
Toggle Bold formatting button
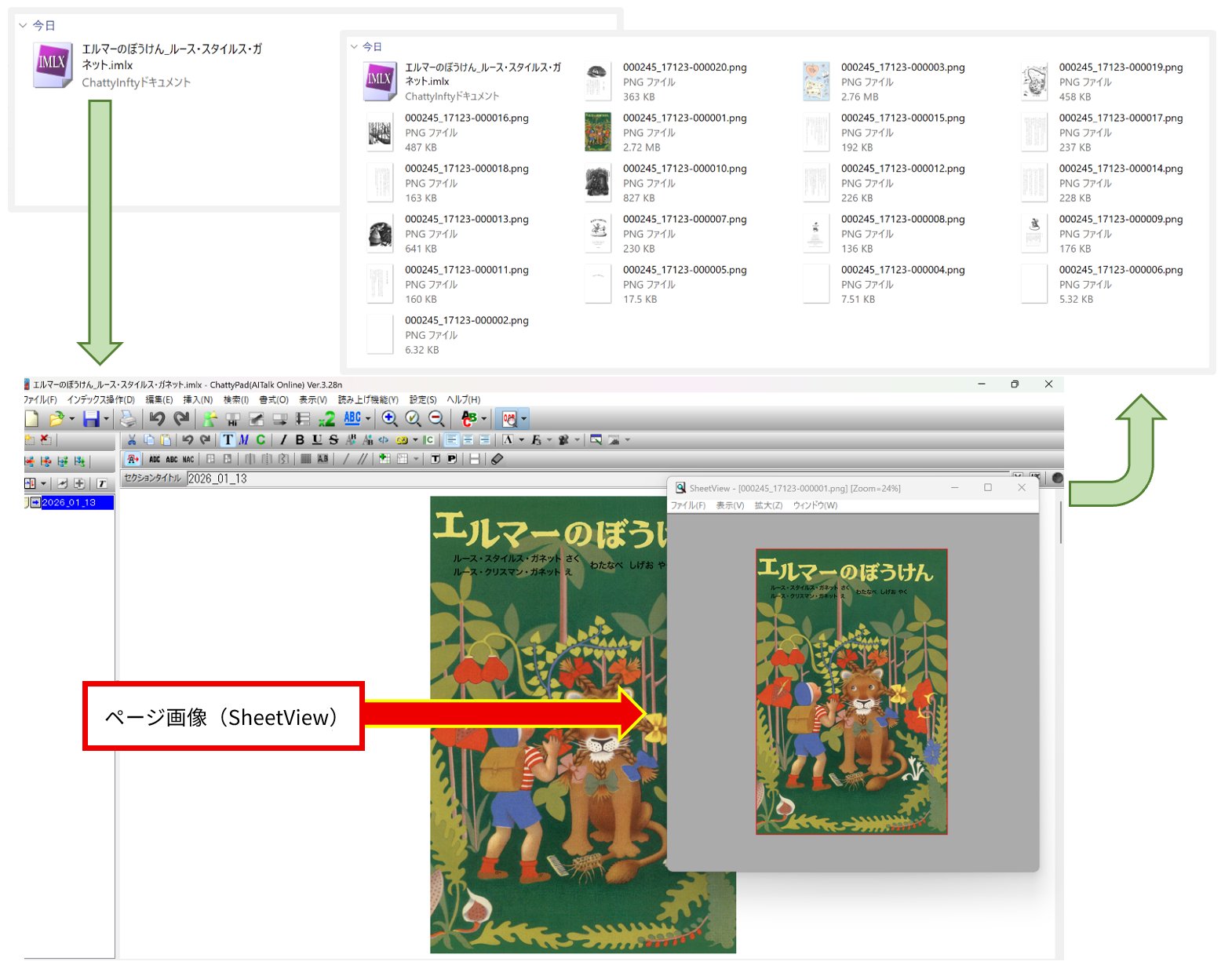(300, 440)
